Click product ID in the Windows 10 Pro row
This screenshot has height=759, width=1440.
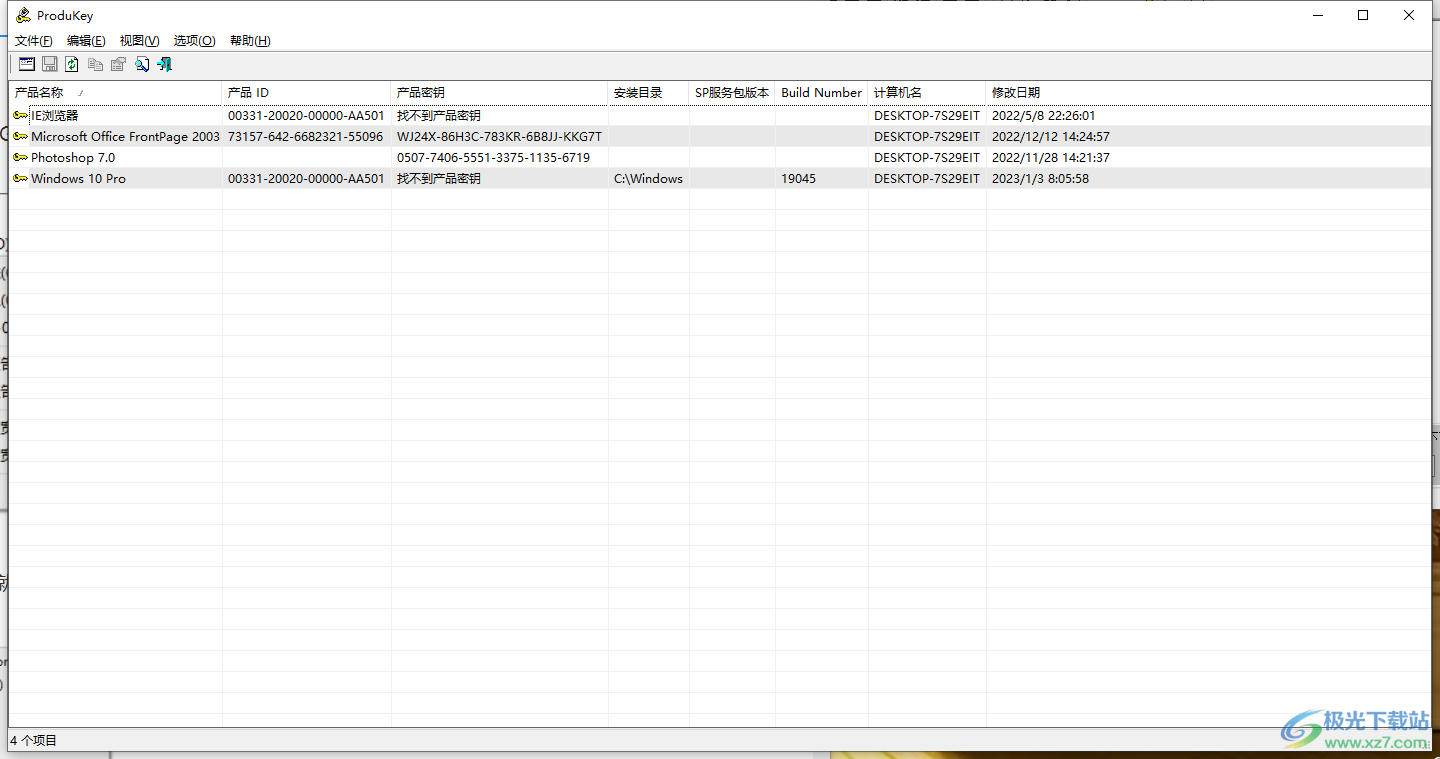coord(306,178)
